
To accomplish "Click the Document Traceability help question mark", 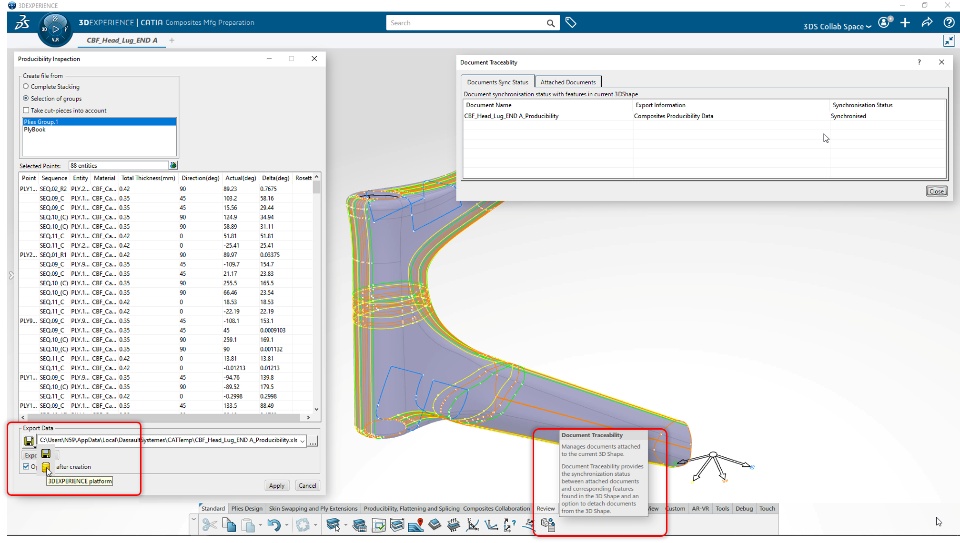I will 919,62.
